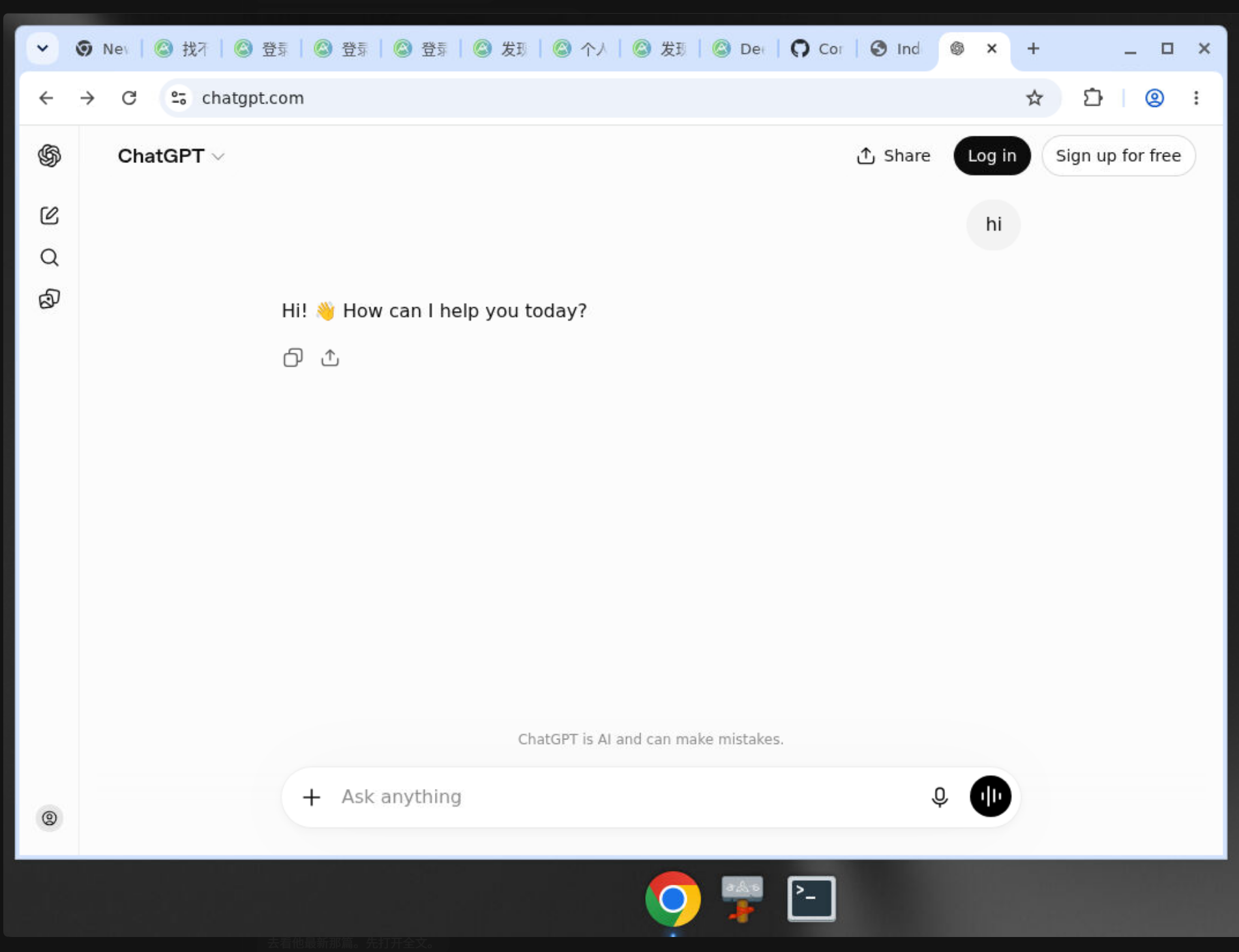The width and height of the screenshot is (1239, 952).
Task: Launch voice mode with the black waveform button
Action: point(991,796)
